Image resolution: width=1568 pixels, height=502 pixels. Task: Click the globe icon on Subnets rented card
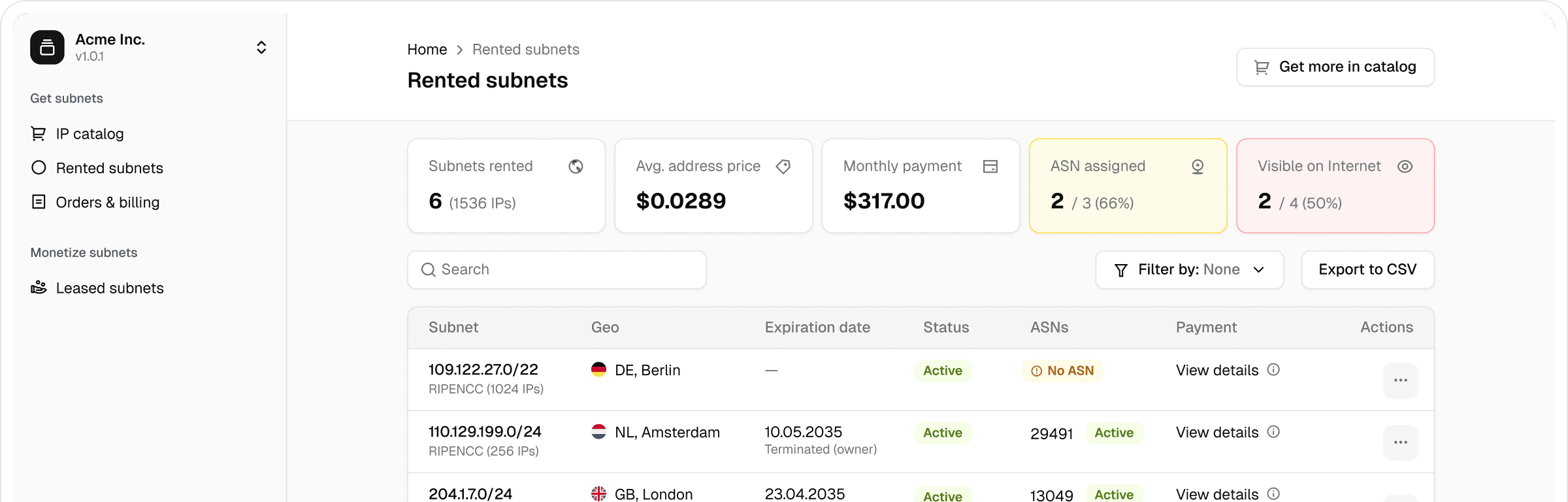[576, 167]
